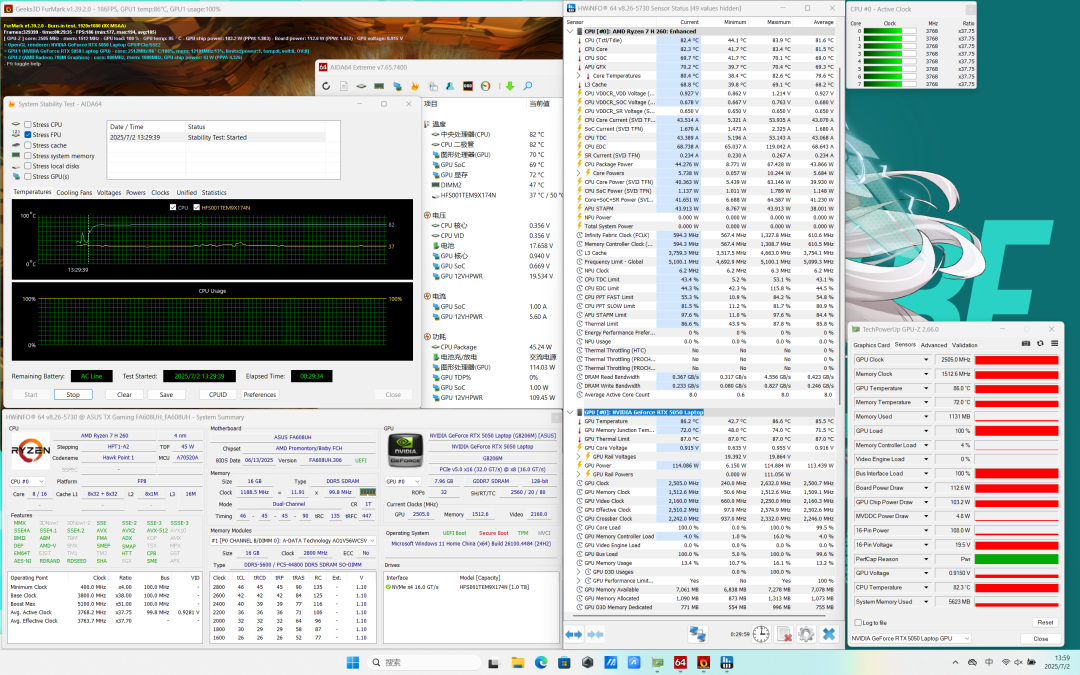This screenshot has height=675, width=1080.
Task: Collapse the GPU [#0] NVIDIA GeForce sensor group
Action: click(x=570, y=412)
